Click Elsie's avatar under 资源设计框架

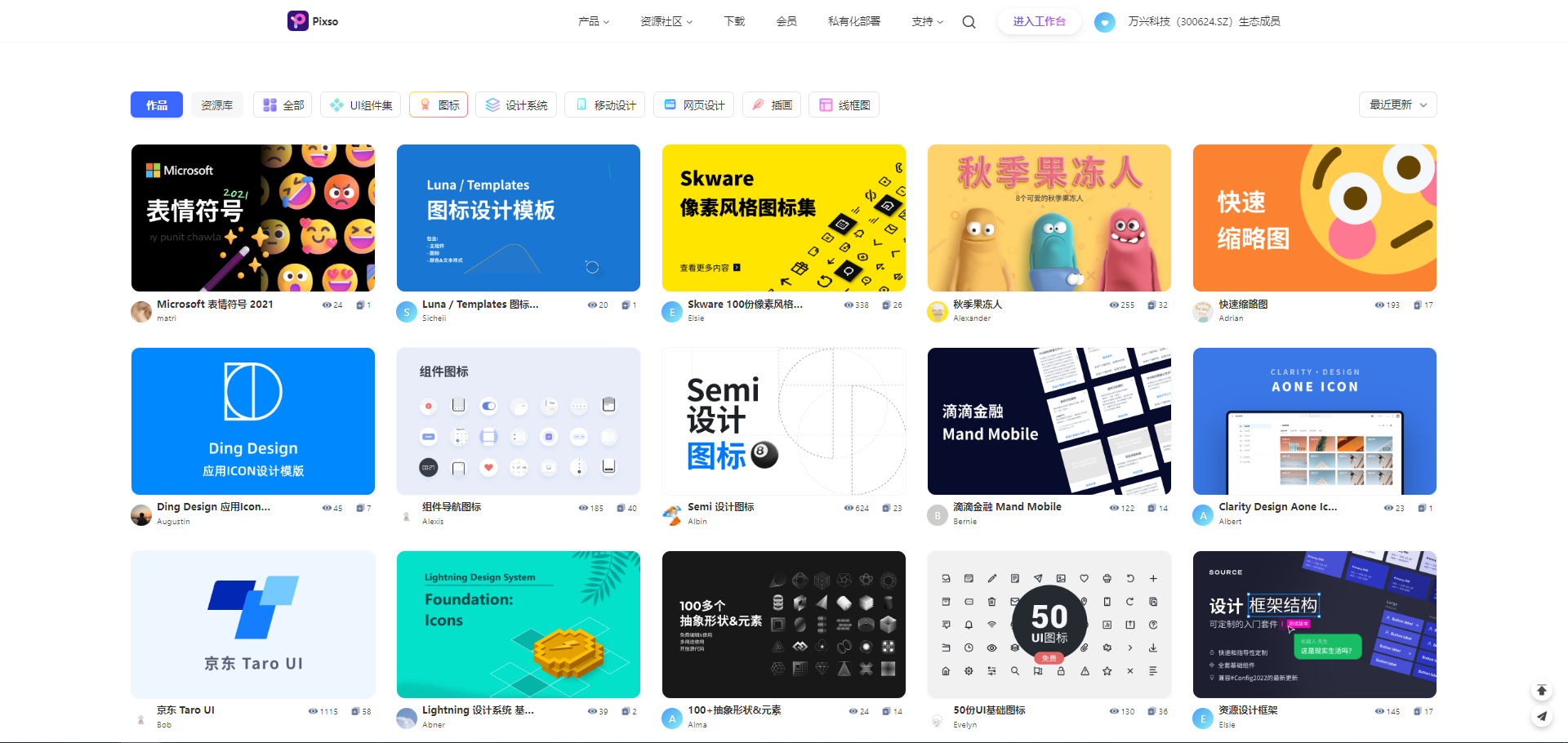tap(1203, 718)
